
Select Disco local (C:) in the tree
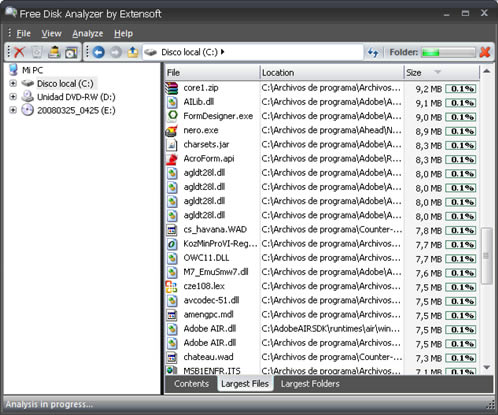(x=65, y=83)
